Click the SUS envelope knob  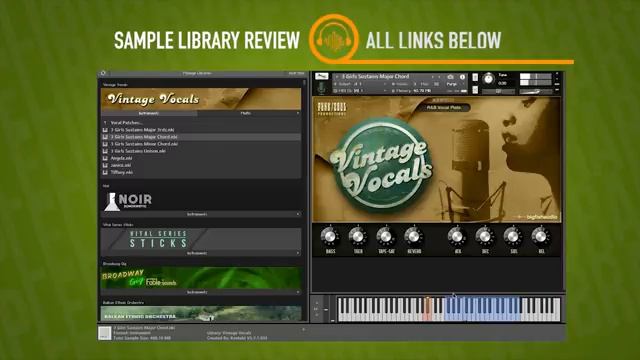point(513,237)
